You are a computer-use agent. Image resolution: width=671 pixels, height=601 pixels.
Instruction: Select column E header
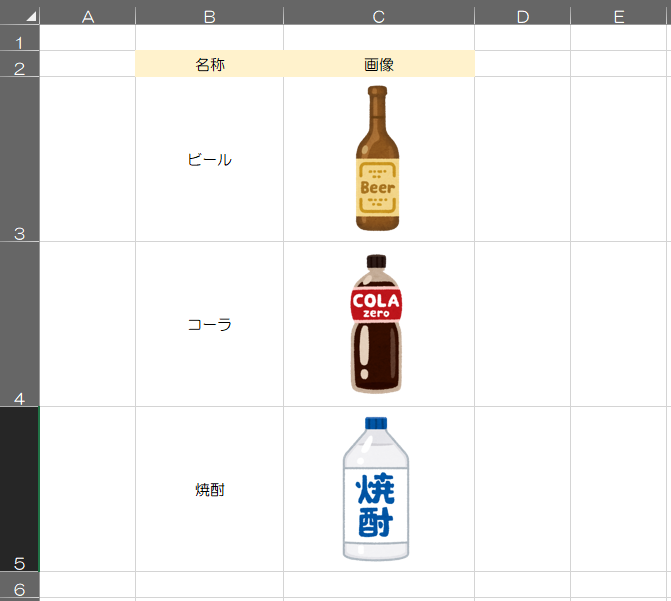click(619, 15)
